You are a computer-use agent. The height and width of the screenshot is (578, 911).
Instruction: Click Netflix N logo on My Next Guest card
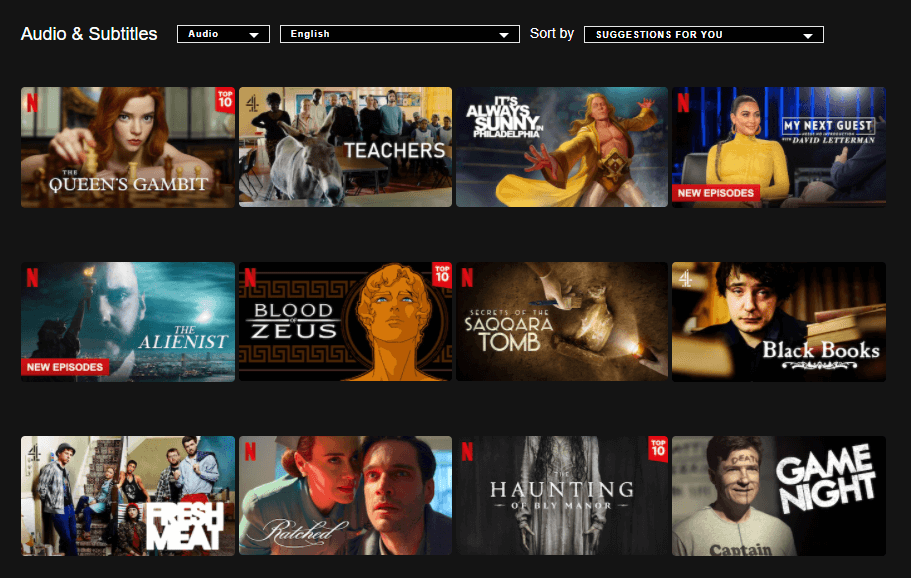pyautogui.click(x=683, y=103)
